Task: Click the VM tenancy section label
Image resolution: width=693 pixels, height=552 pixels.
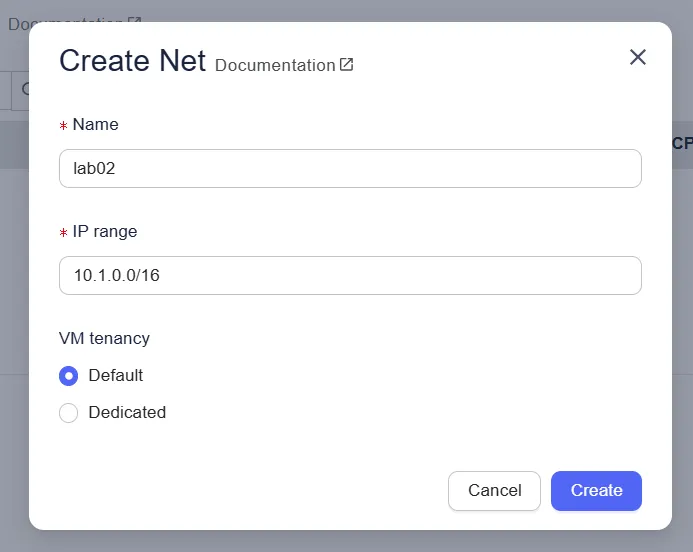Action: [104, 338]
